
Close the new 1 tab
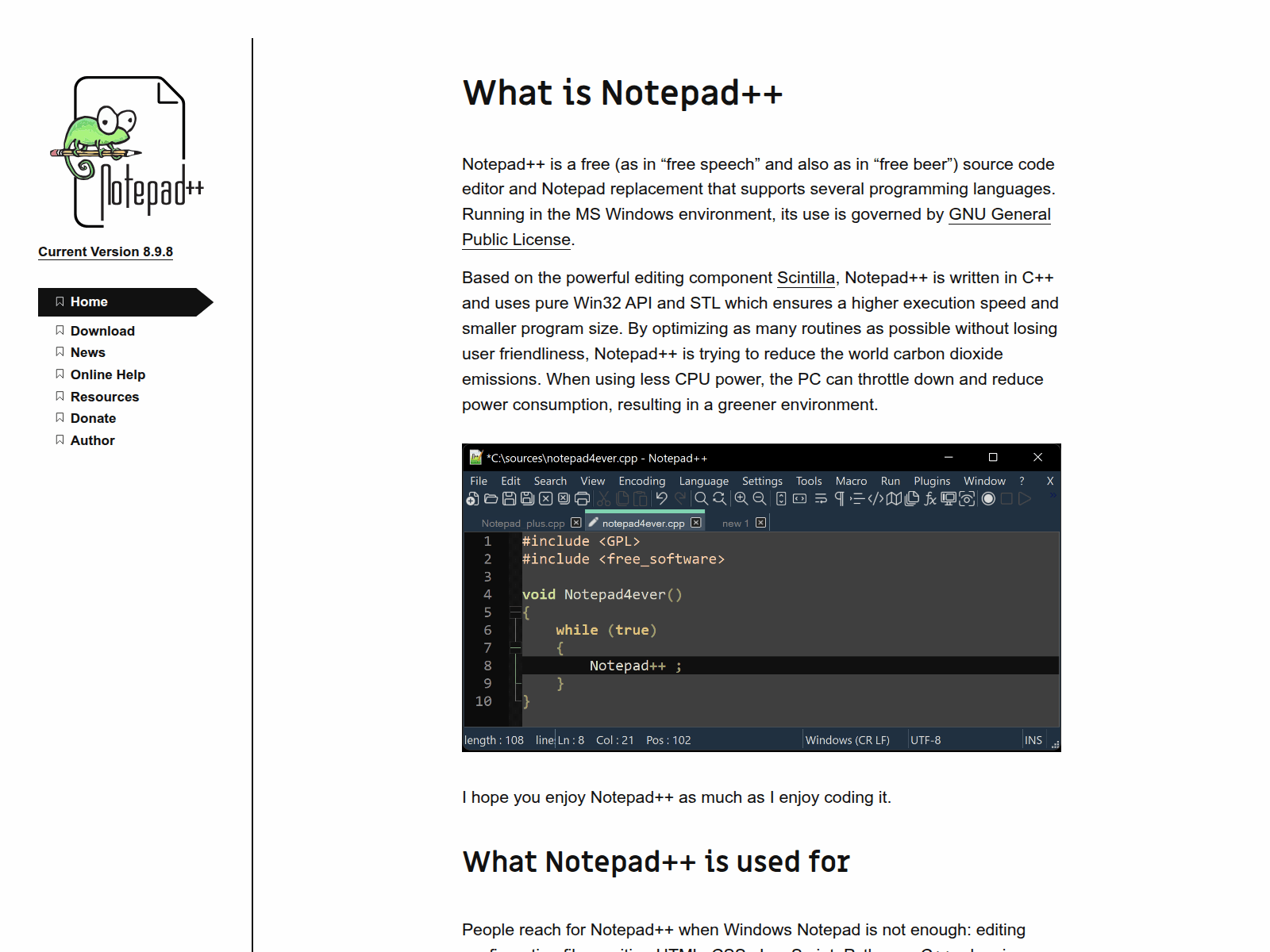click(760, 523)
